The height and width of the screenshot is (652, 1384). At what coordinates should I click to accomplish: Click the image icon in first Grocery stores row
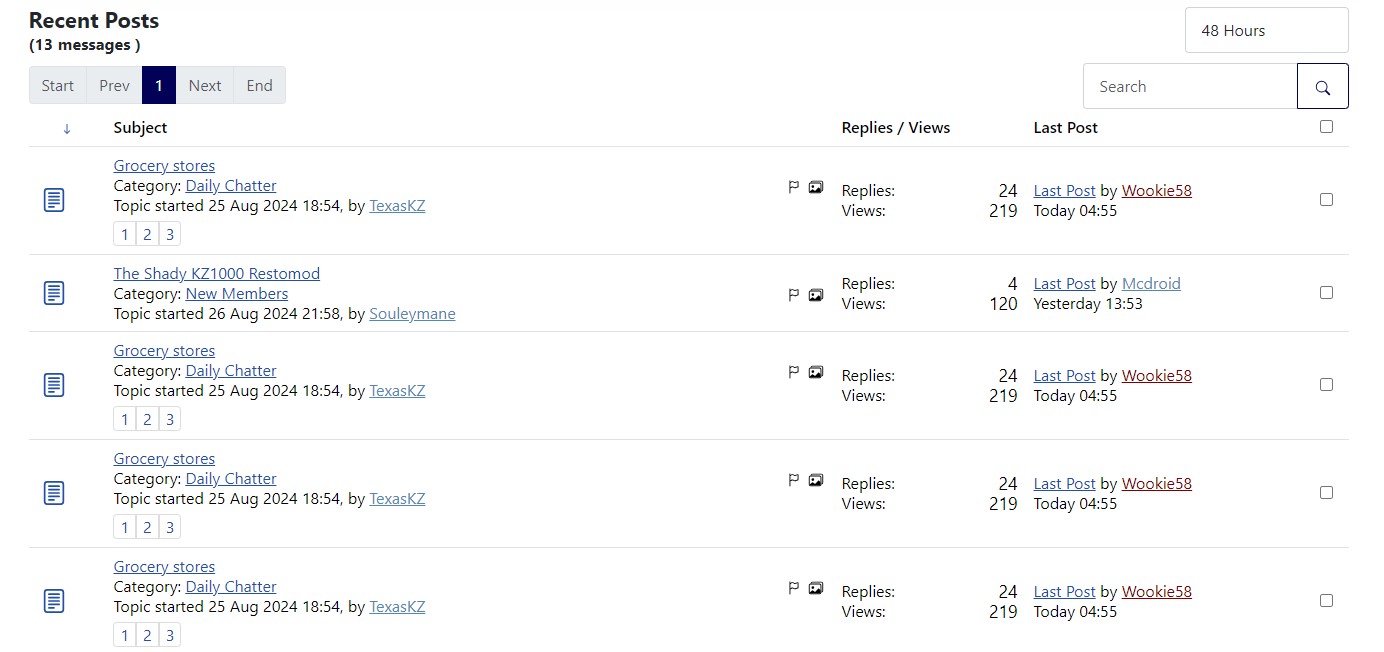click(816, 187)
